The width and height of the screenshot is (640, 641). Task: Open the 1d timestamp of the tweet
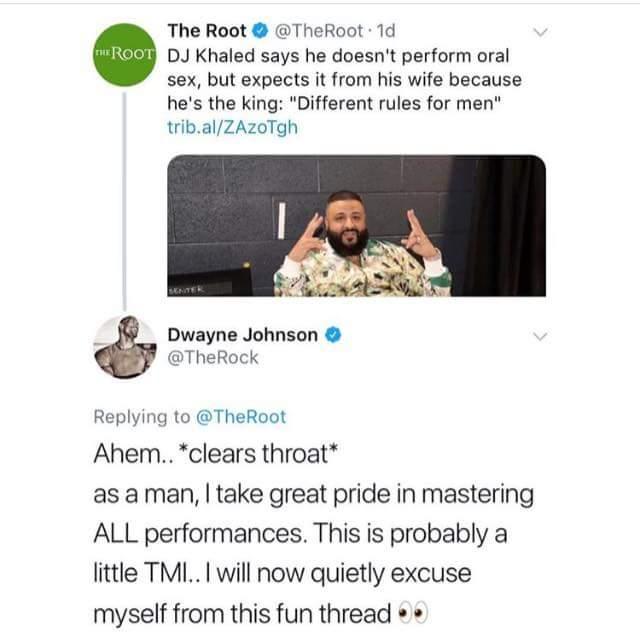pos(386,31)
